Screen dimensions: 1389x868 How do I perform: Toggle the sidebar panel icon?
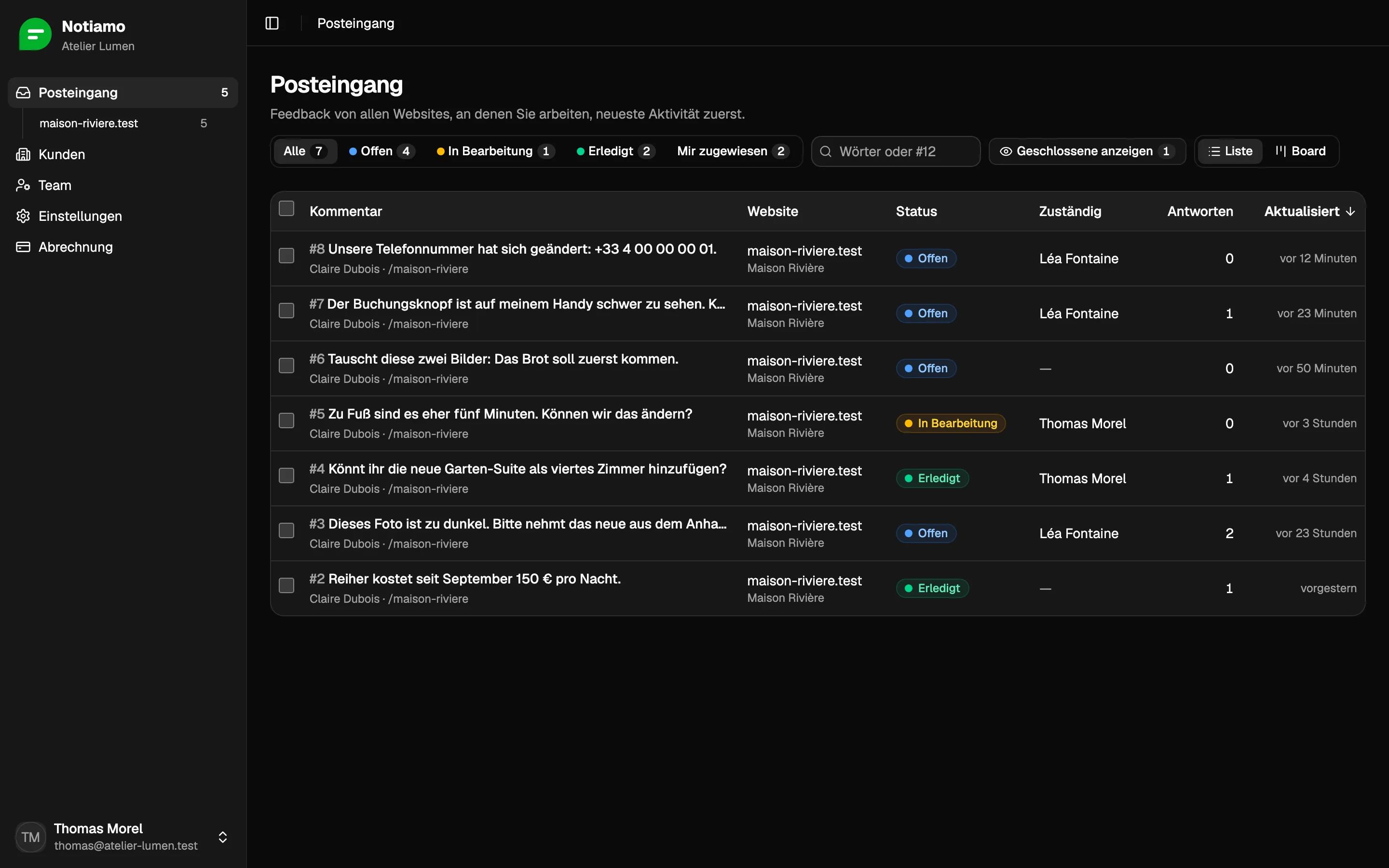click(x=272, y=23)
